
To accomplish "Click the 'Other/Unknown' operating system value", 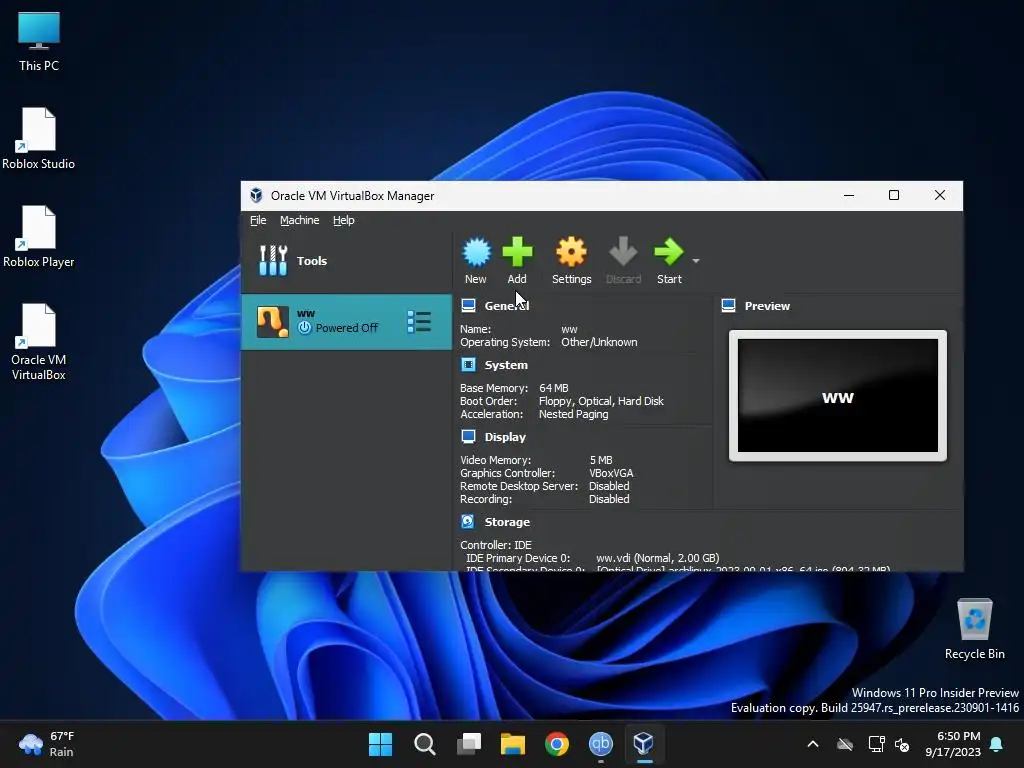I will click(x=599, y=342).
